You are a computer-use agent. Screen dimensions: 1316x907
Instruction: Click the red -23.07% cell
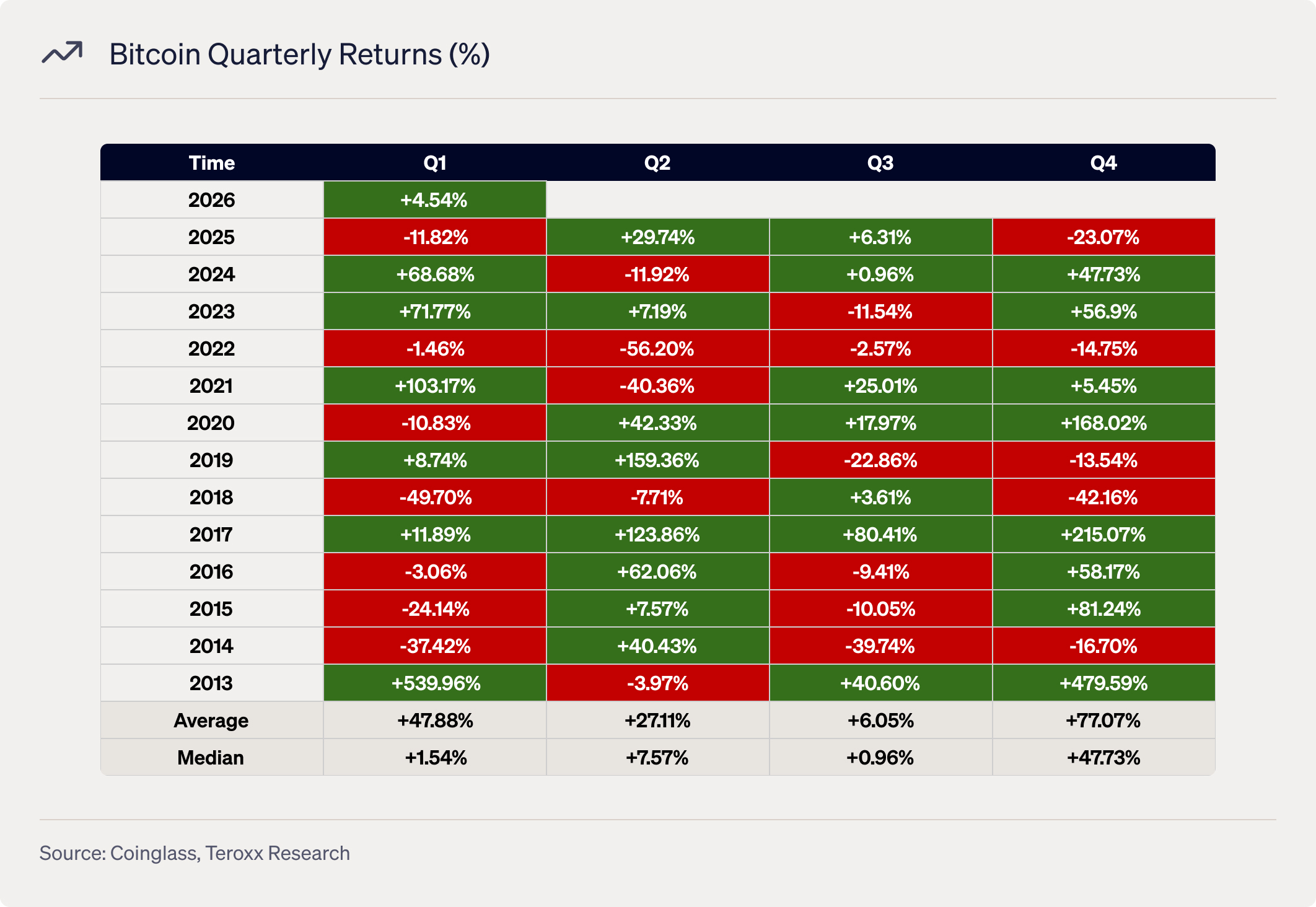pos(1103,237)
